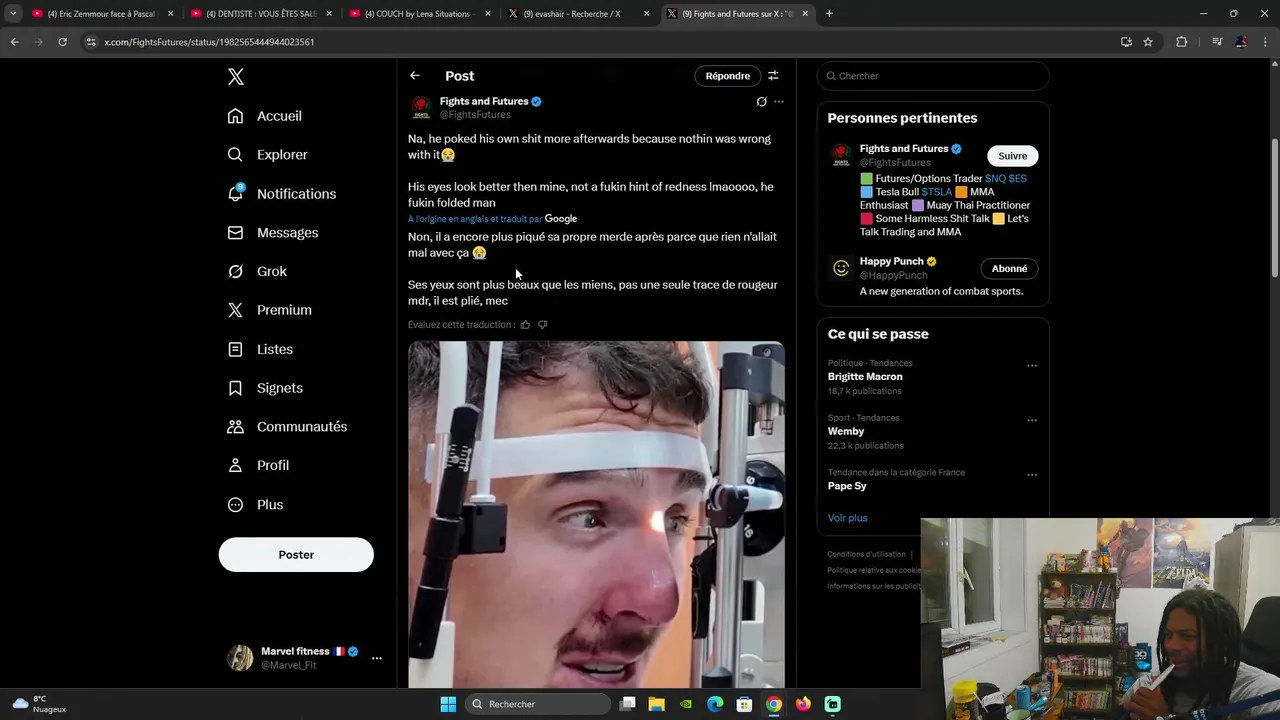1280x720 pixels.
Task: Click the X logo in the sidebar
Action: (235, 77)
